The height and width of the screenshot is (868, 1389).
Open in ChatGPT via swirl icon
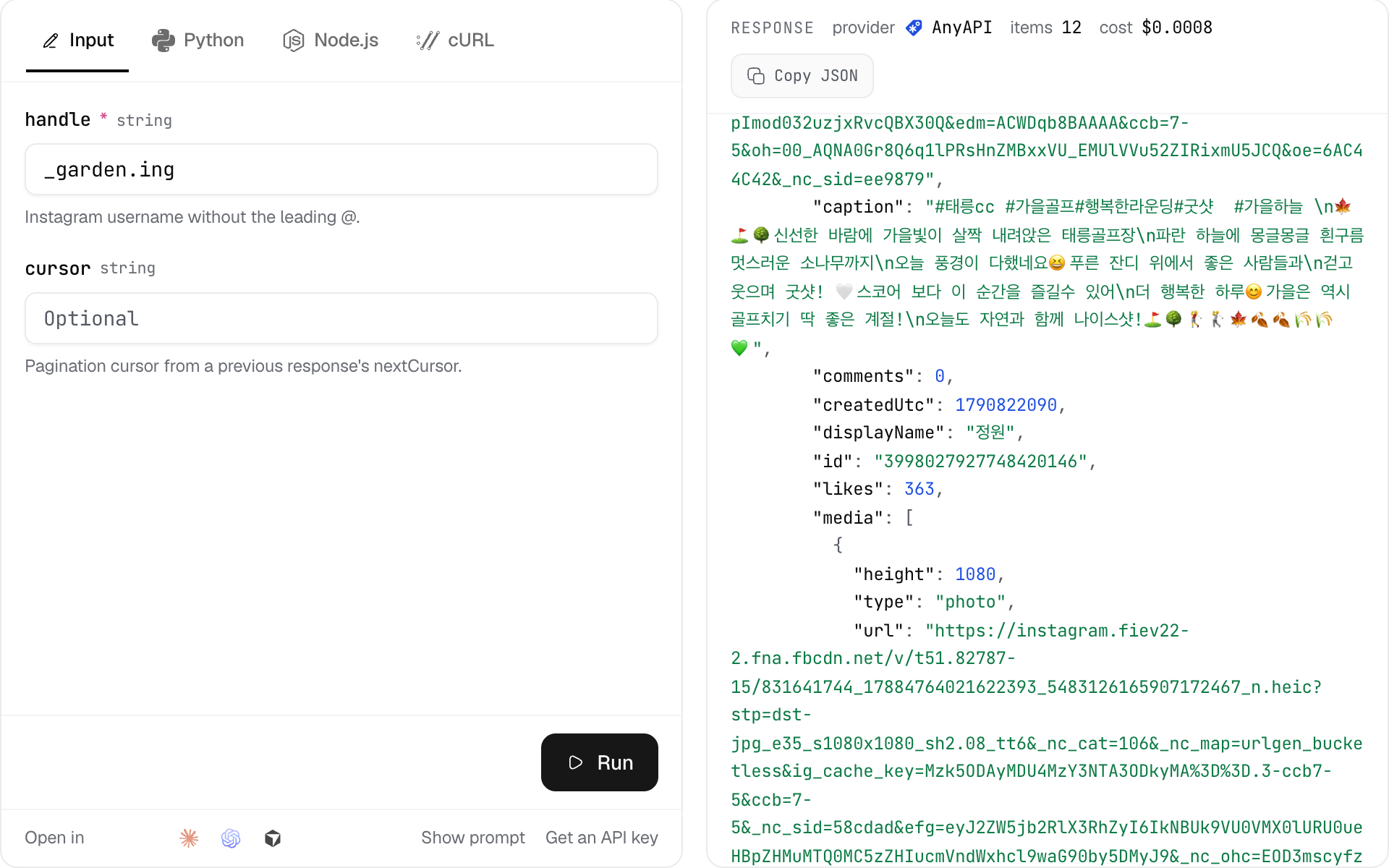[x=231, y=838]
